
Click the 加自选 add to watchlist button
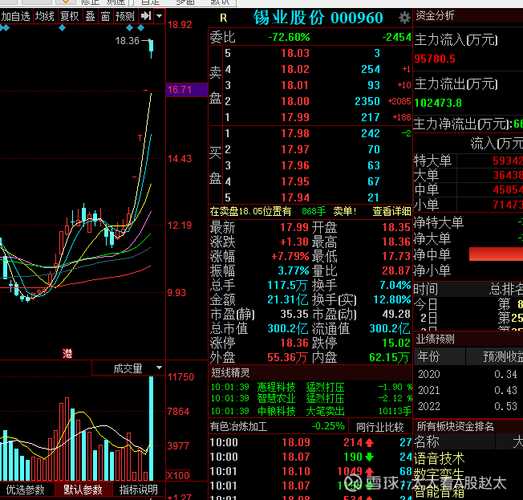[15, 16]
